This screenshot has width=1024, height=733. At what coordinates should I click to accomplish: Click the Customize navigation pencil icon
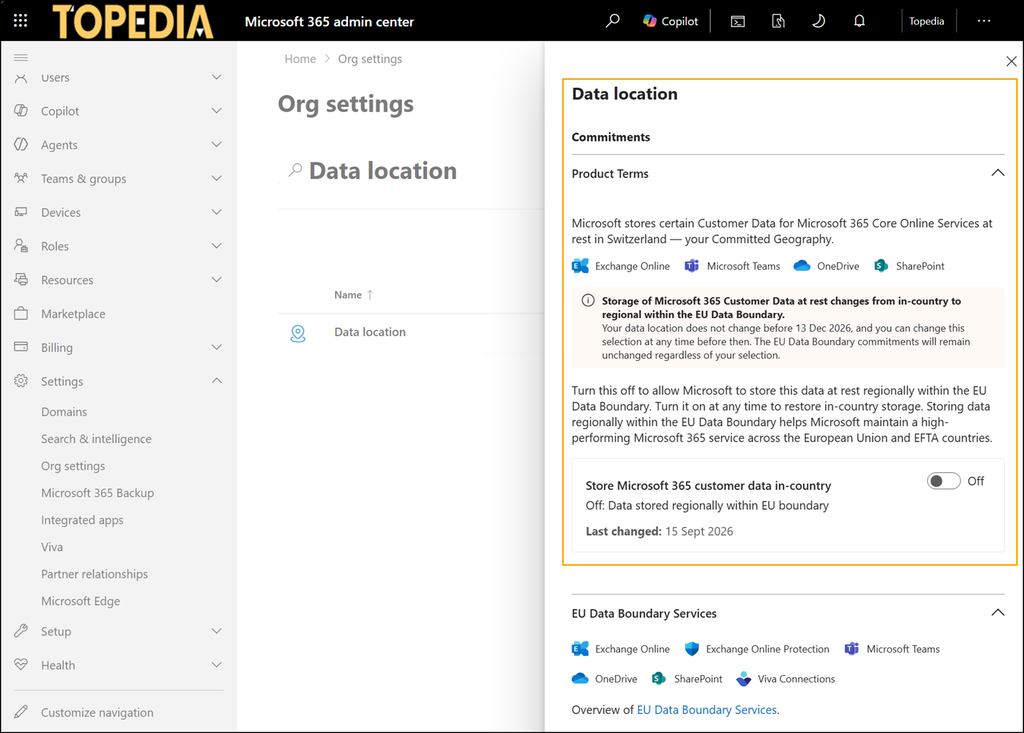pyautogui.click(x=21, y=711)
